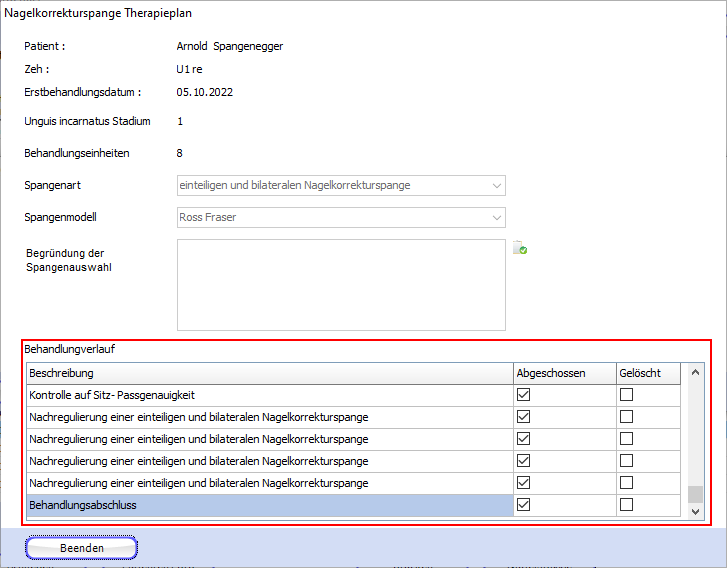
Task: Click the Abgeschossen column header
Action: [x=563, y=373]
